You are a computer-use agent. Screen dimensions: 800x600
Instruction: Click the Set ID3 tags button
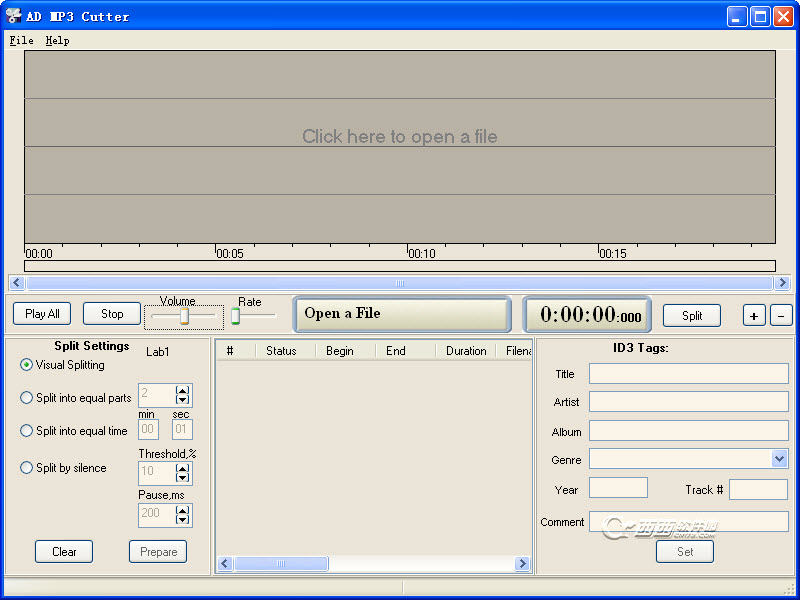point(684,551)
